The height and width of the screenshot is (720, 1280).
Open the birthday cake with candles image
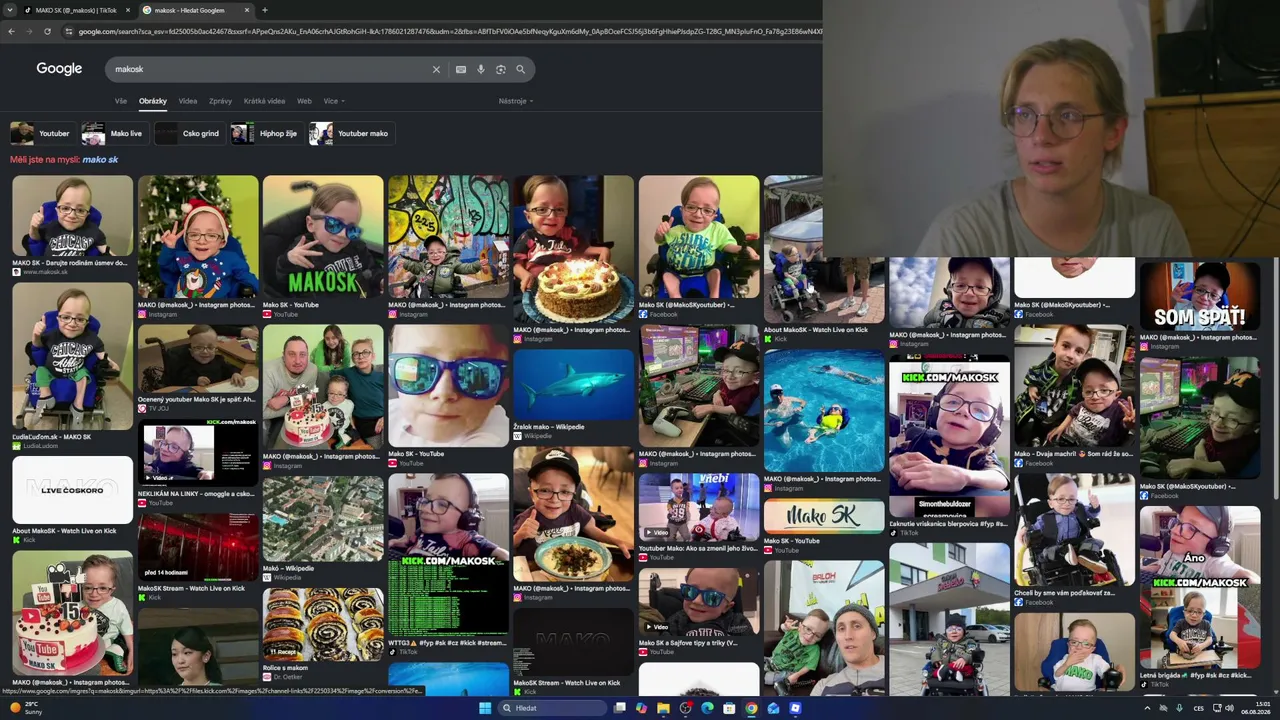(573, 249)
